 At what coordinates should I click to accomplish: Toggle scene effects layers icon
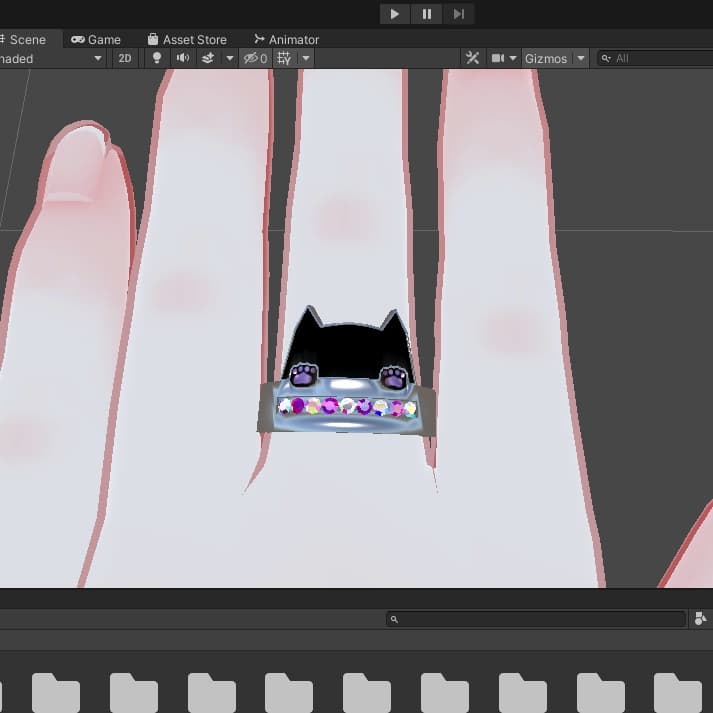(208, 59)
